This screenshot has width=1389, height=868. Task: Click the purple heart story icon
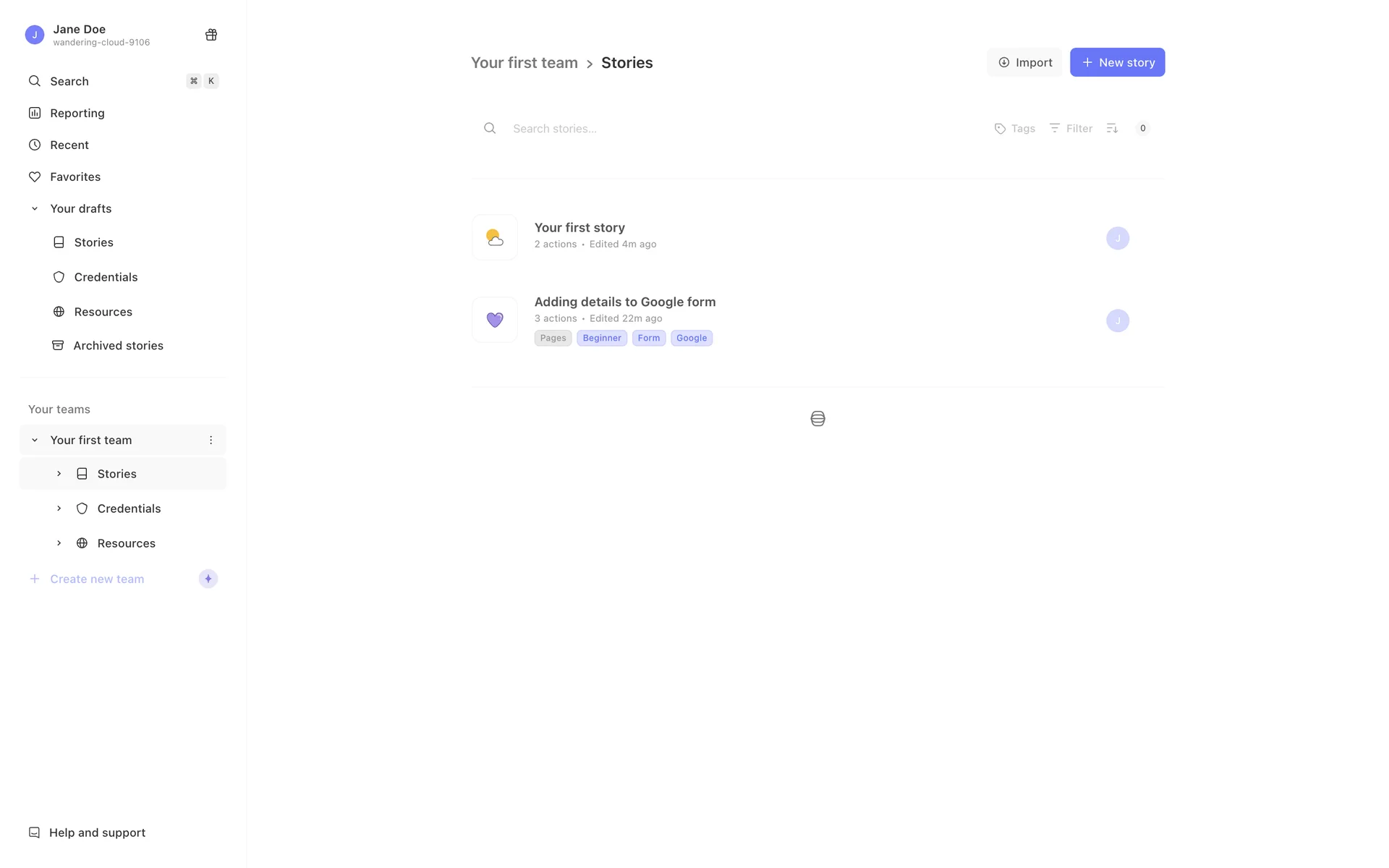click(x=495, y=320)
